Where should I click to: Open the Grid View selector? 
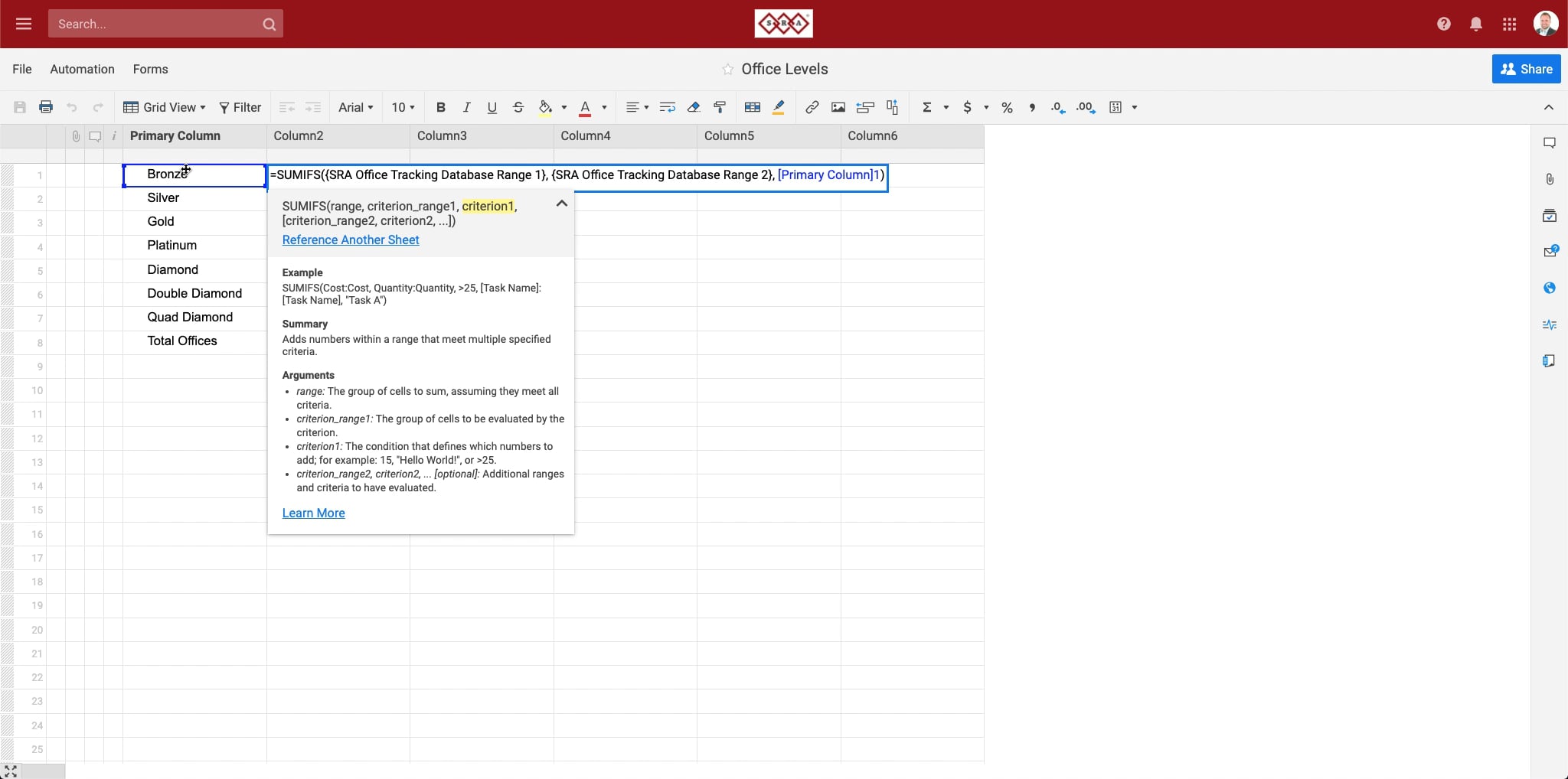[x=165, y=107]
